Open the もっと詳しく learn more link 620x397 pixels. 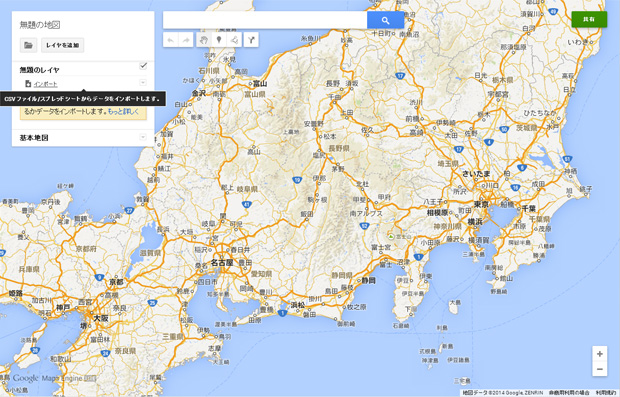(x=123, y=112)
